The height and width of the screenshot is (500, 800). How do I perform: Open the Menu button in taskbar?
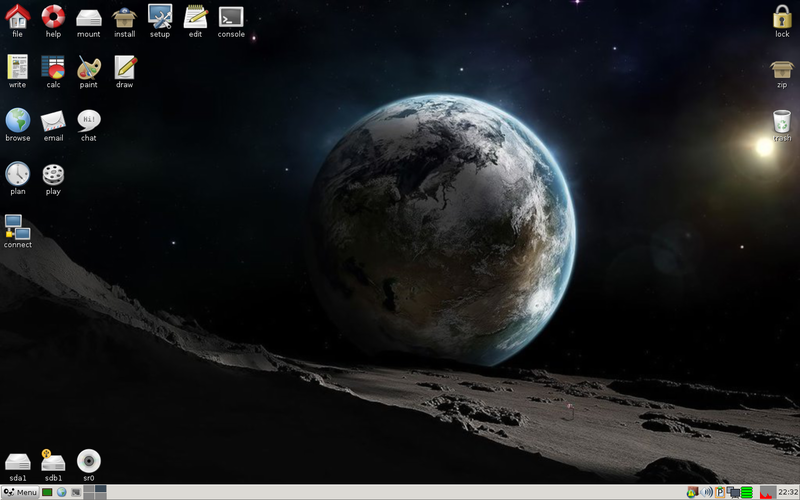coord(20,492)
